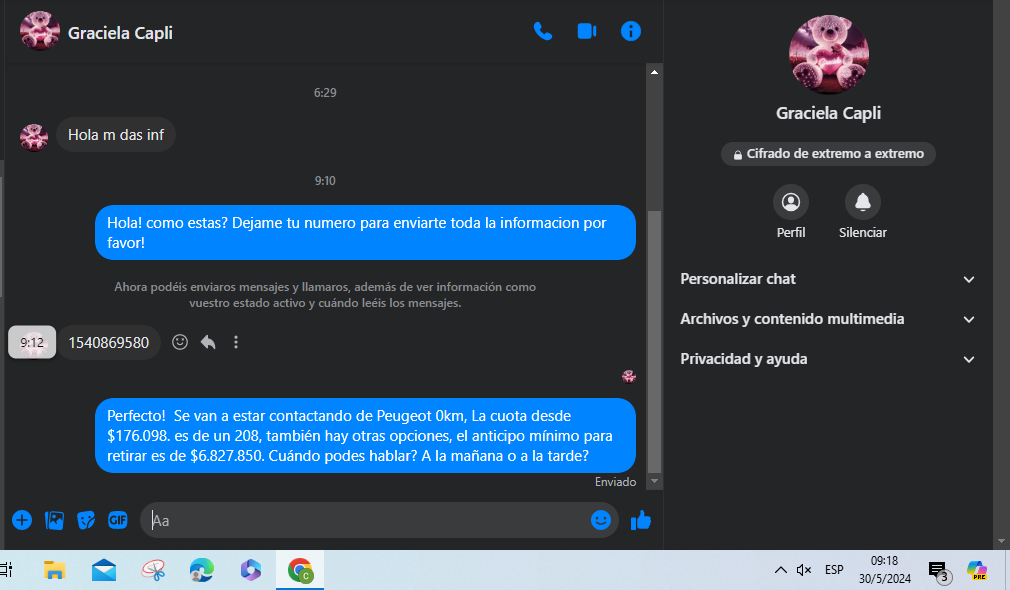Open the emoji picker in message box

[x=600, y=520]
